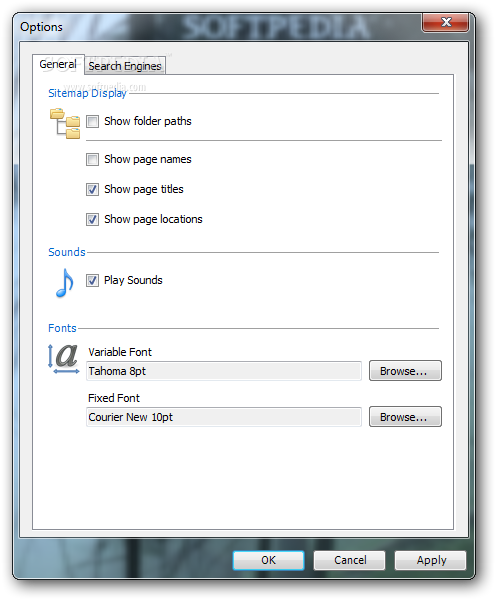
Task: Switch to the Search Engines tab
Action: pos(125,66)
